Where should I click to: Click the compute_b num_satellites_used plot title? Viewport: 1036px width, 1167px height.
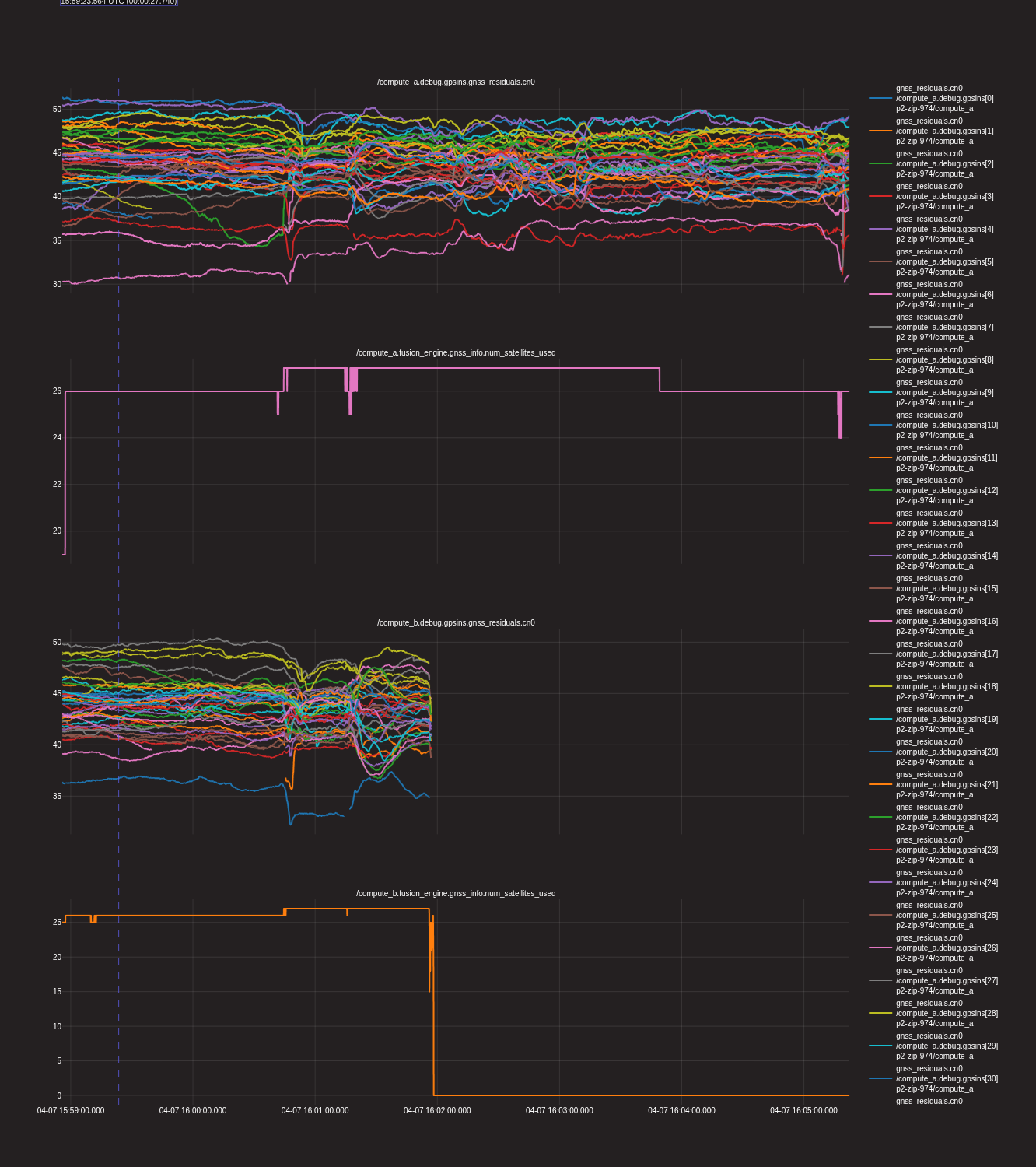tap(456, 894)
